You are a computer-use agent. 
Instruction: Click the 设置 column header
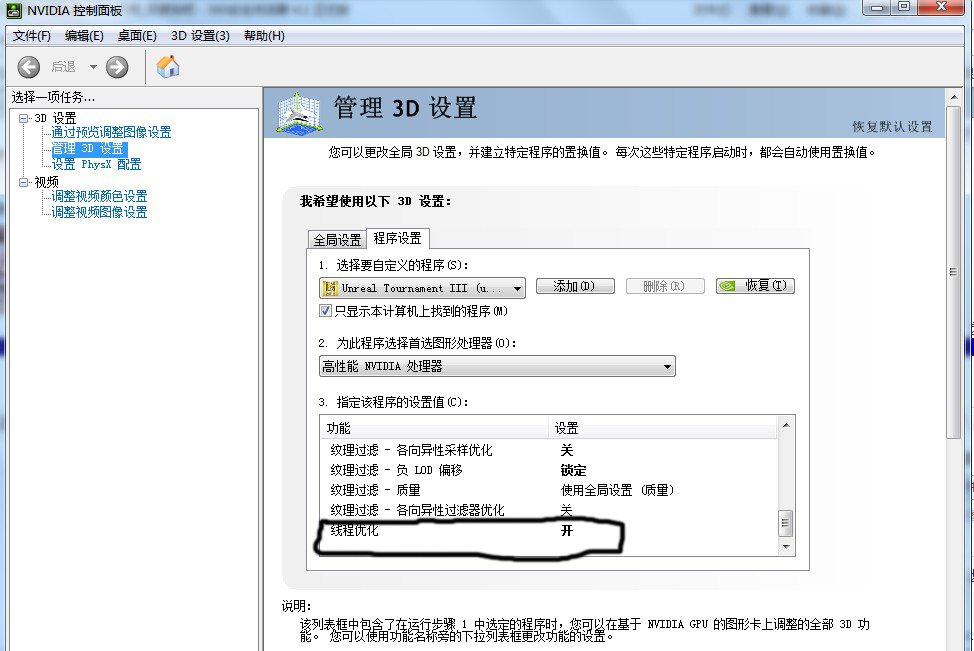[663, 428]
